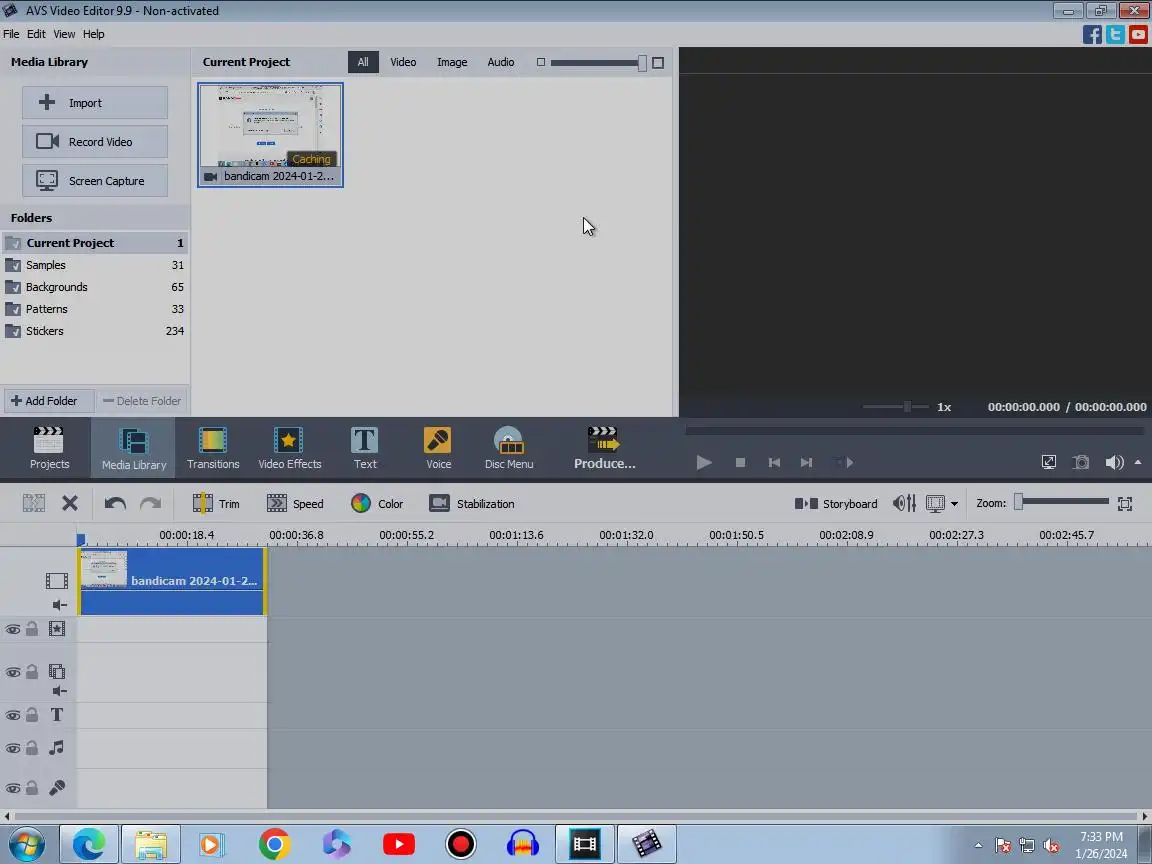Open the Help menu
The height and width of the screenshot is (864, 1152).
[x=93, y=34]
